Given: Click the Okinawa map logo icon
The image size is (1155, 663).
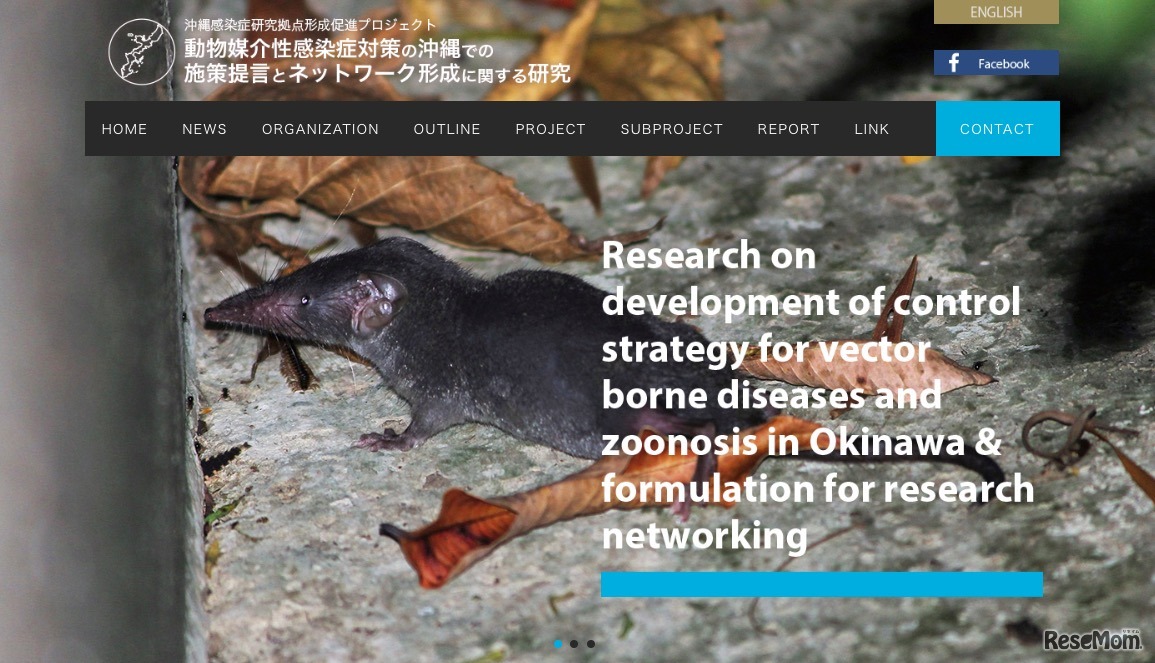Looking at the screenshot, I should [141, 52].
